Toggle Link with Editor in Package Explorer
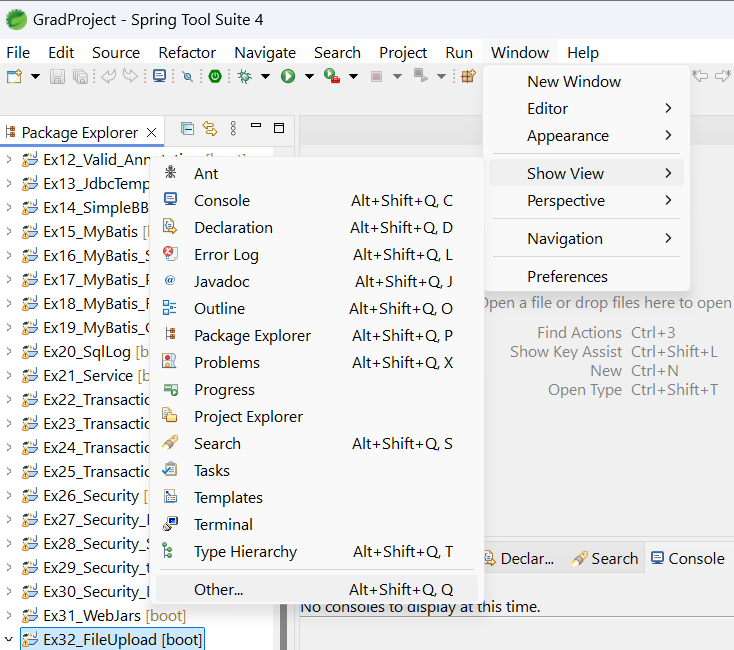Image resolution: width=734 pixels, height=650 pixels. click(210, 128)
